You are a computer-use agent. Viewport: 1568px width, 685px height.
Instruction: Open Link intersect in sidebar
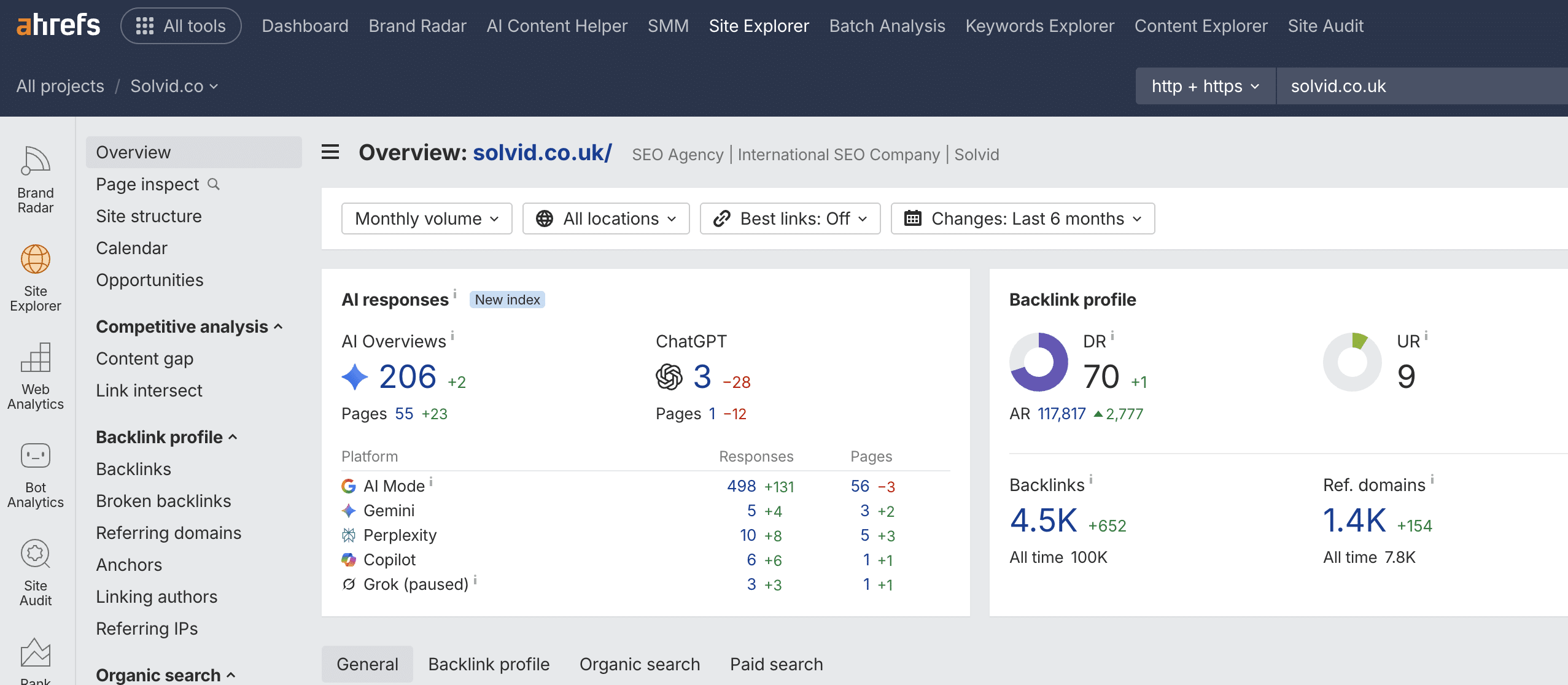149,390
